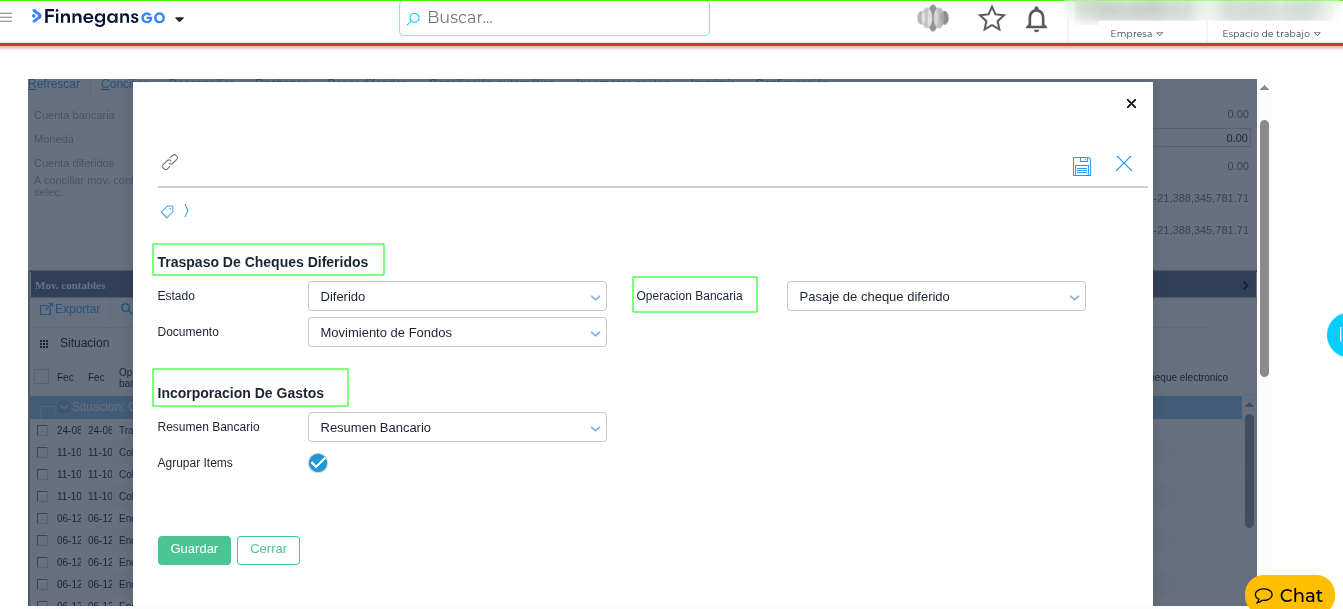
Task: Open the Chat widget
Action: [1289, 595]
